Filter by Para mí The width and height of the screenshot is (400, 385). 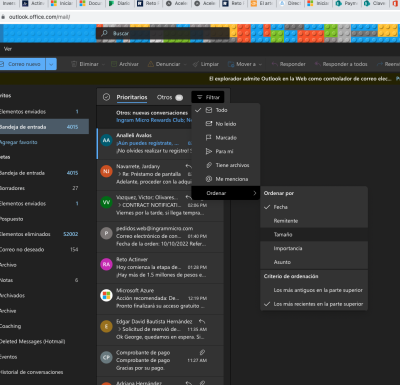pos(226,151)
